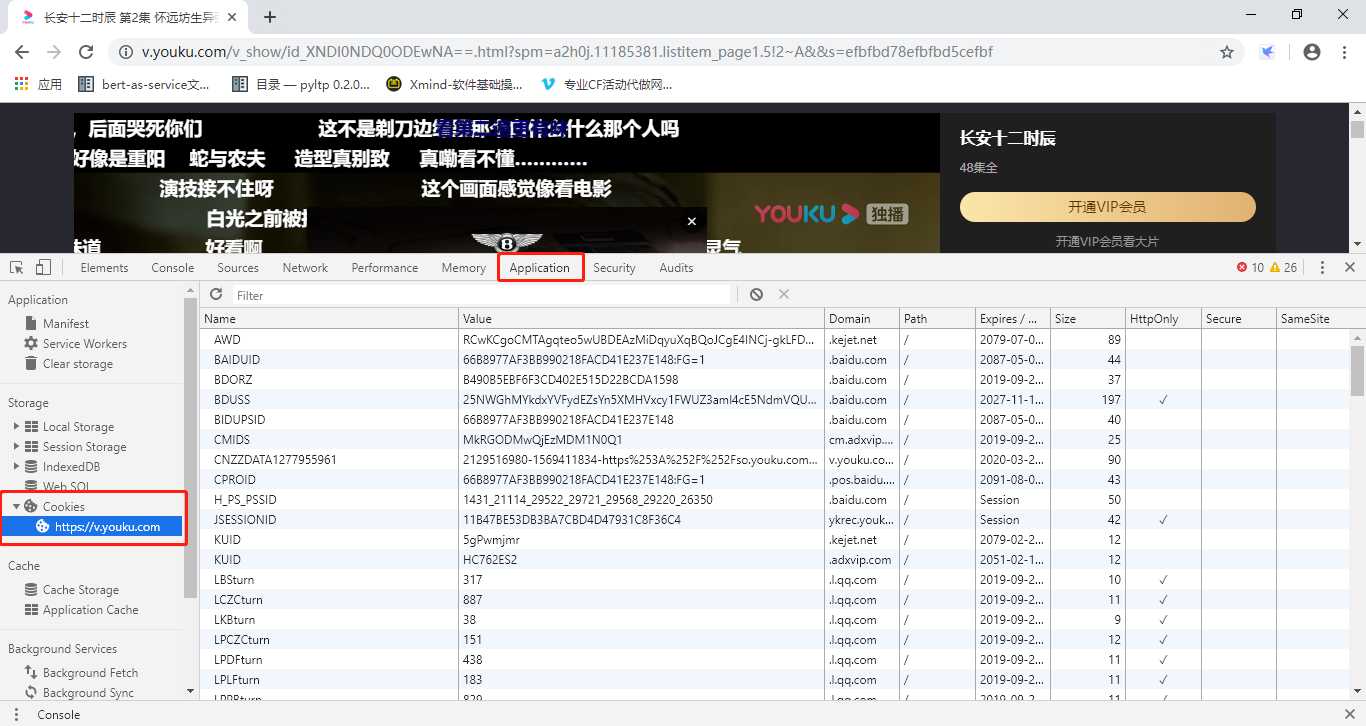Select the BDUSS cookie row
The image size is (1366, 726).
click(775, 400)
